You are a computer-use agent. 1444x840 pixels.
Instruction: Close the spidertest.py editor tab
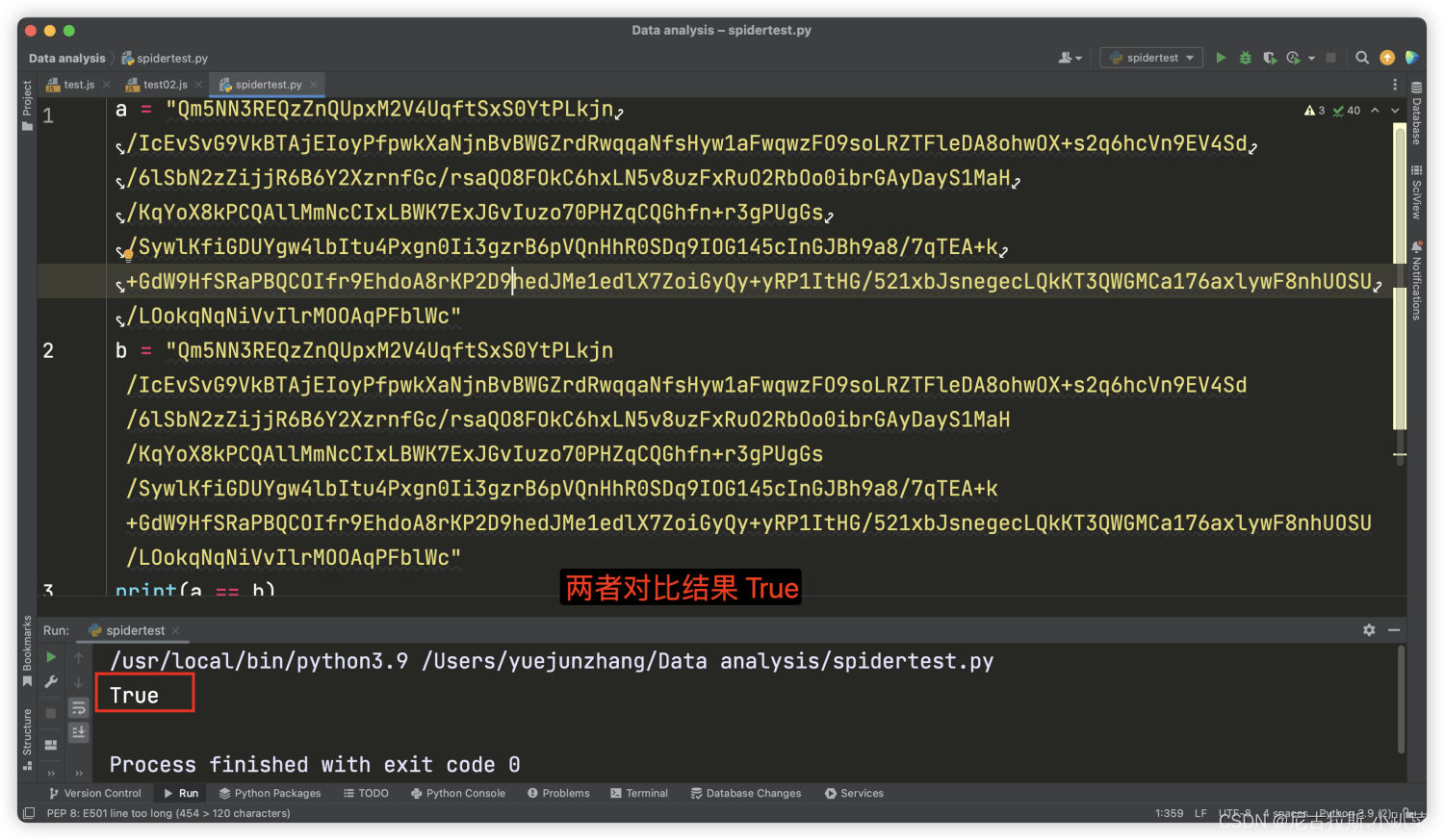coord(313,85)
